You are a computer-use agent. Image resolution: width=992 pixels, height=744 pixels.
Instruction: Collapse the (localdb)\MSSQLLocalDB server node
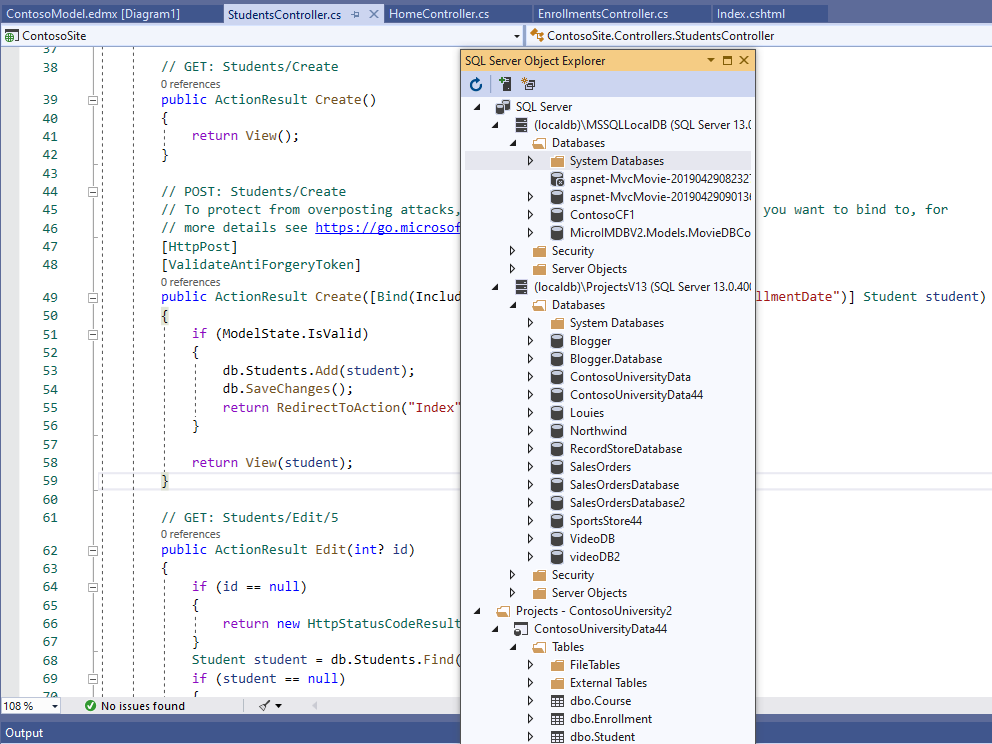pyautogui.click(x=495, y=125)
